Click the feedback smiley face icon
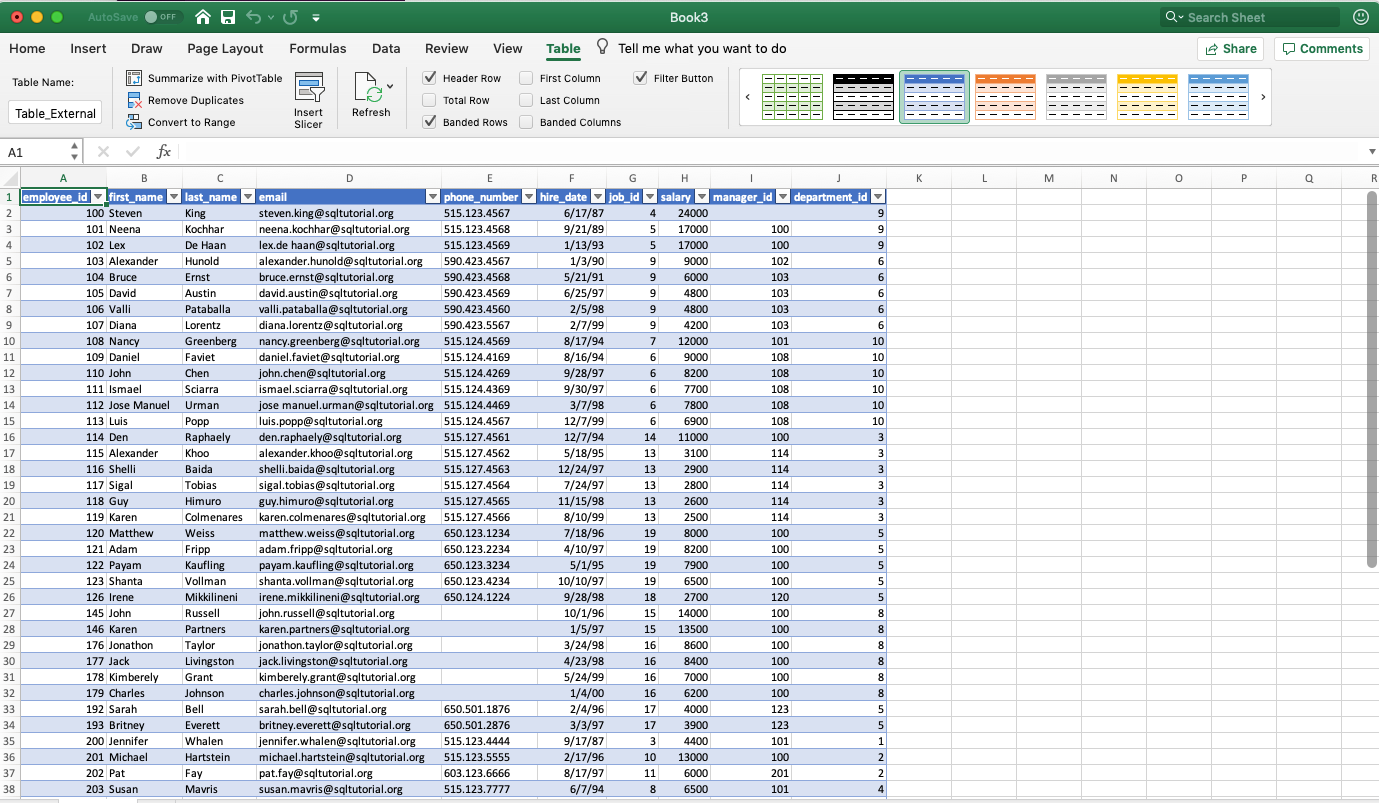 coord(1360,17)
